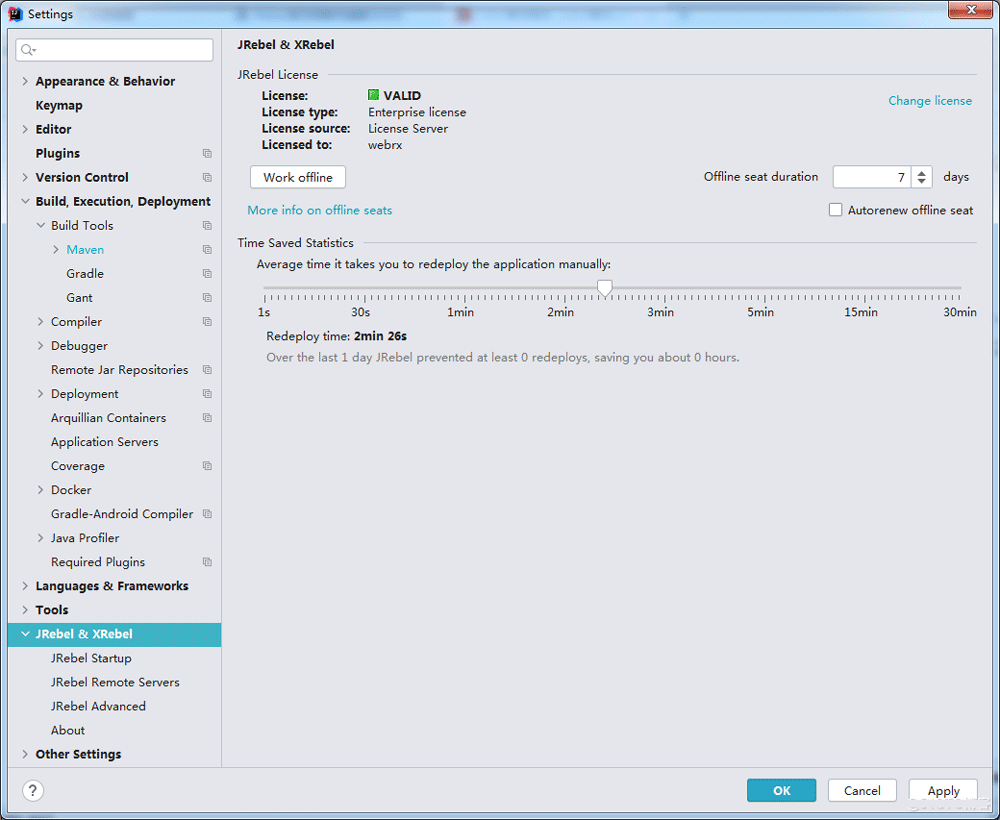Click the project-level icon beside Version Control
The width and height of the screenshot is (1000, 820).
point(207,178)
